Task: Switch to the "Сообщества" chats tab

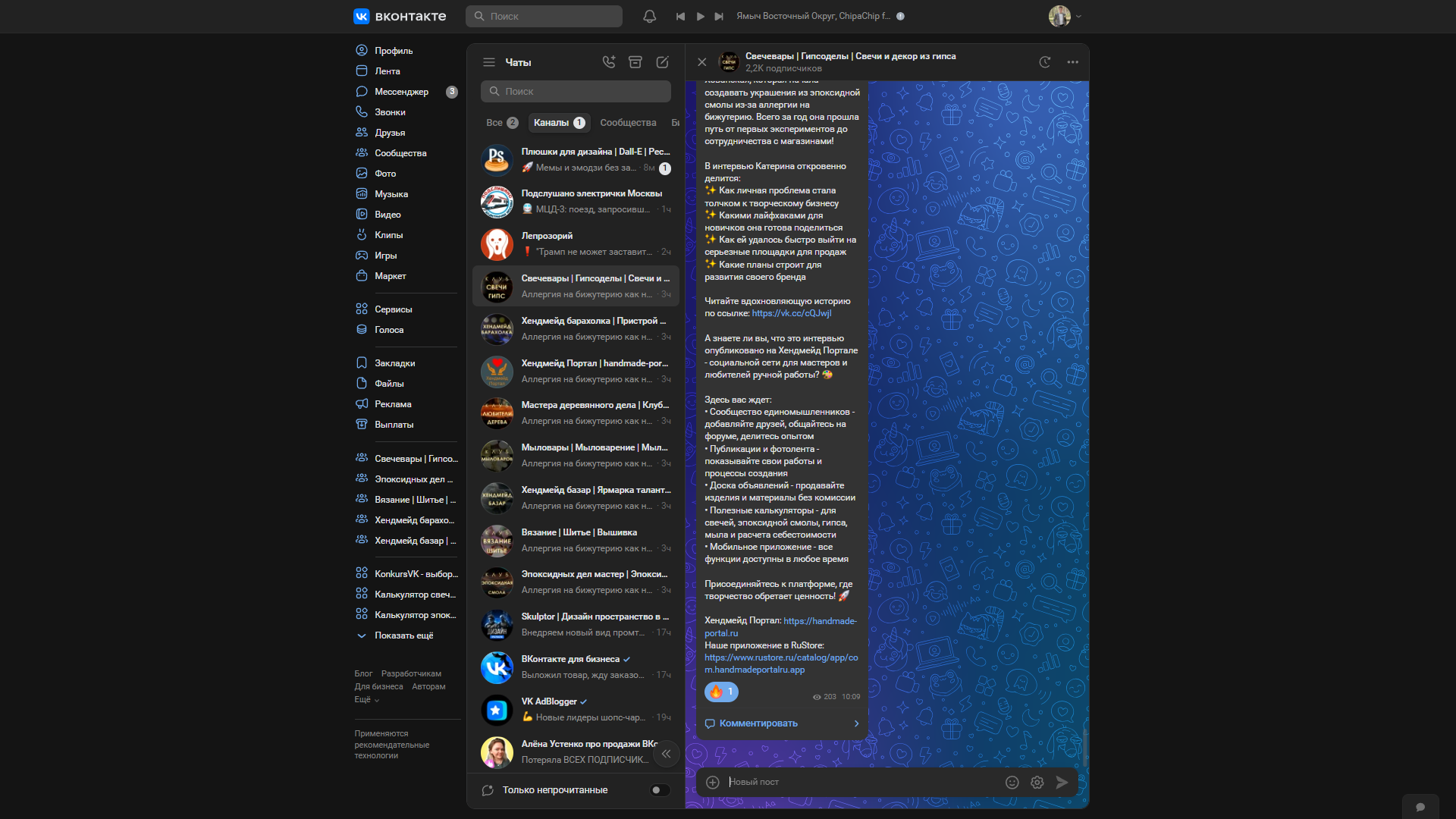Action: click(628, 123)
